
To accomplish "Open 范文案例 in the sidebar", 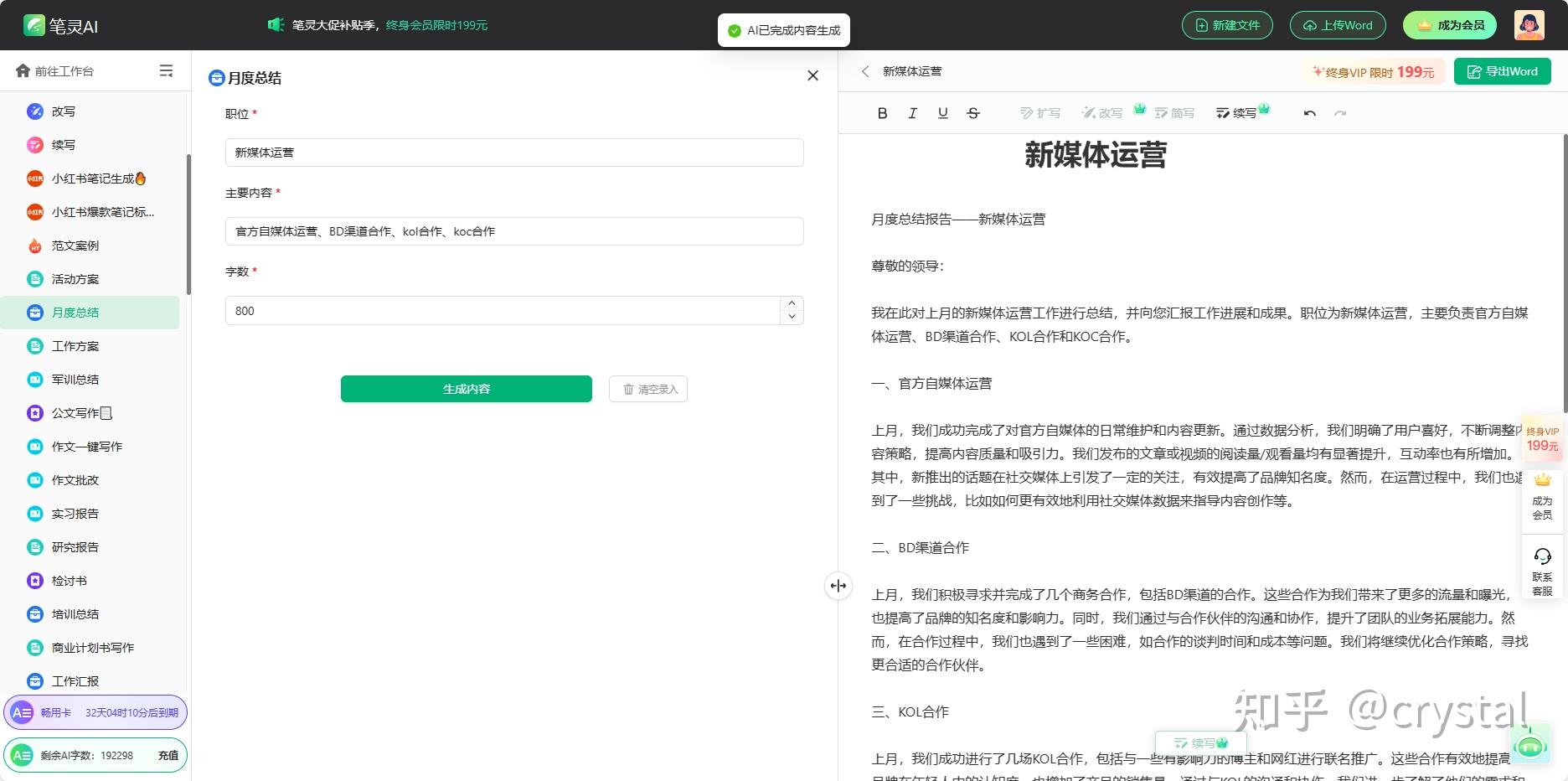I will (90, 246).
